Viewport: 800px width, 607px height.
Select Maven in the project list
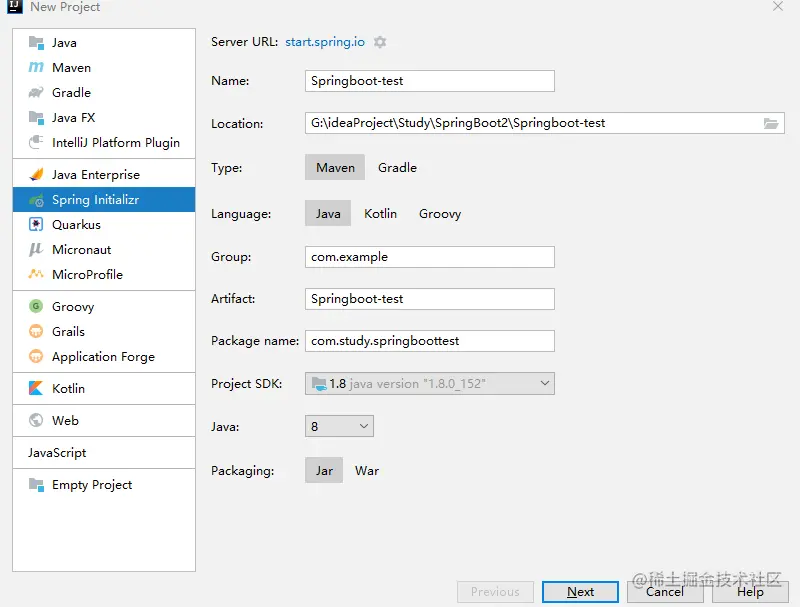(104, 67)
